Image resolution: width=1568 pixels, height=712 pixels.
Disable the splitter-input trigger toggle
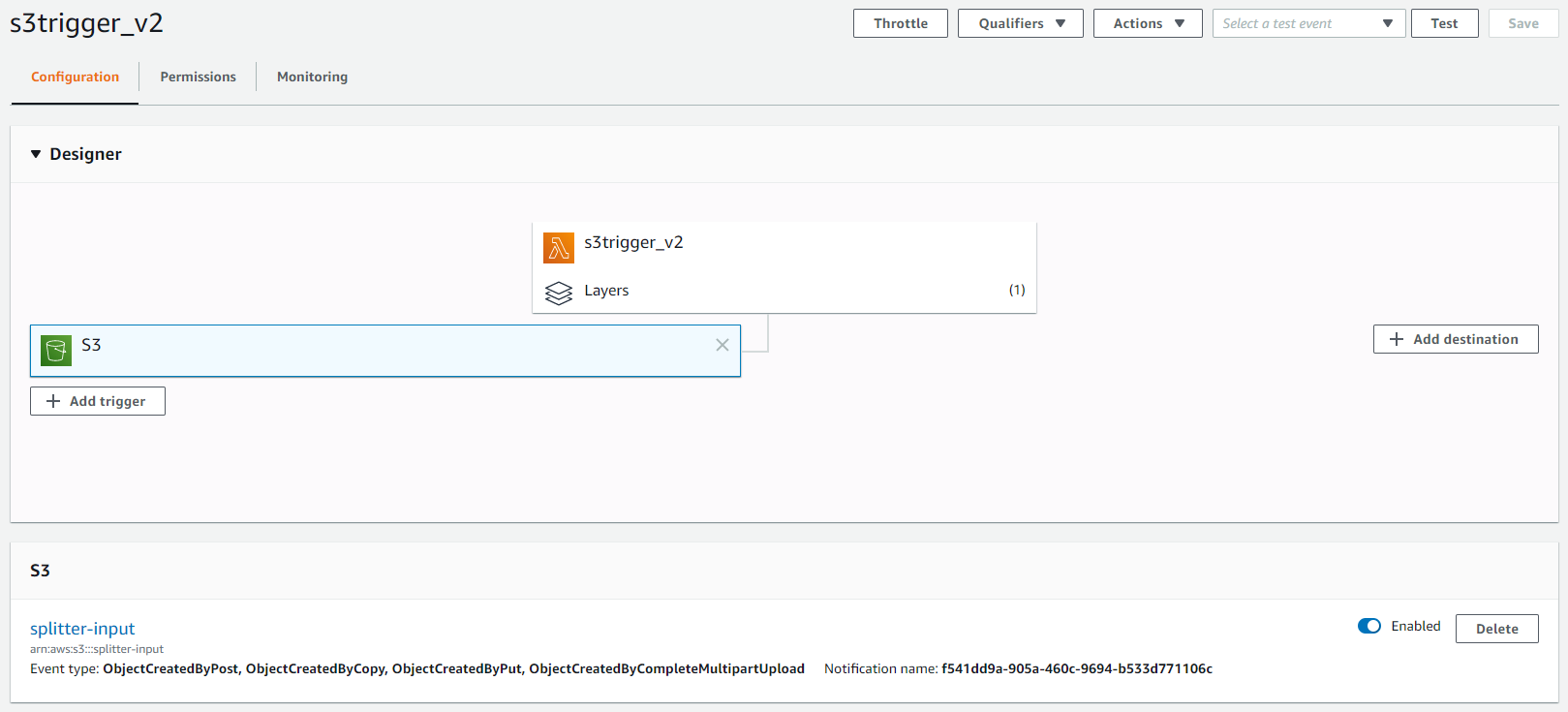tap(1368, 626)
